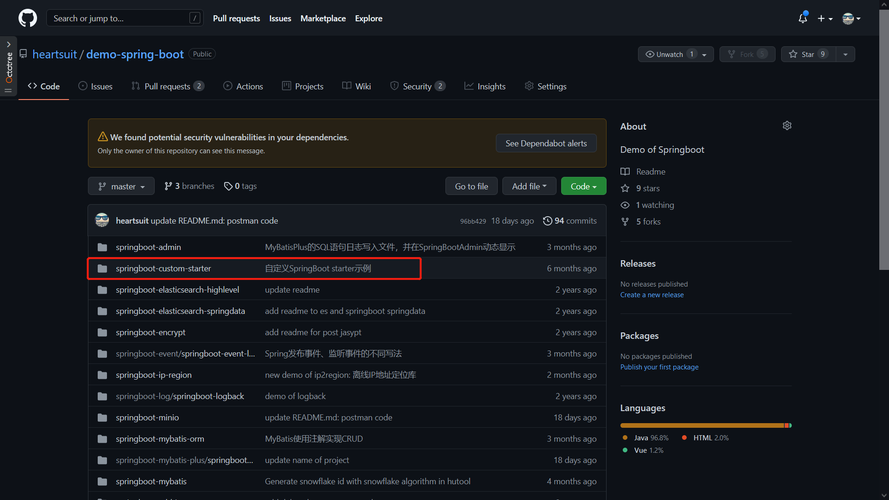View 3 branches
Screen dimensions: 889x500
189,186
